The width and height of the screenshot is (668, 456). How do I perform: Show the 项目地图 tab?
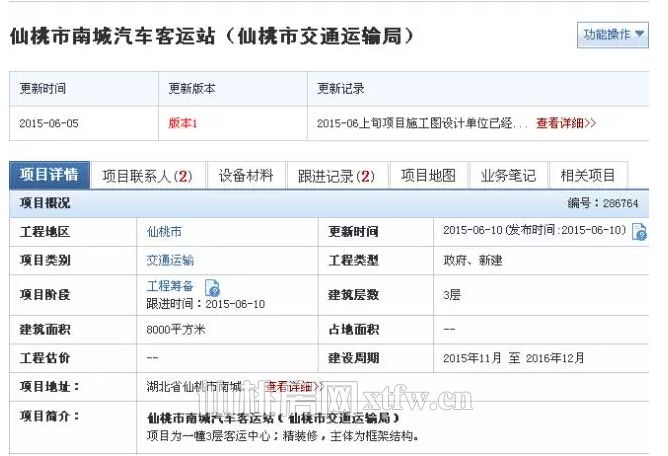(x=428, y=176)
